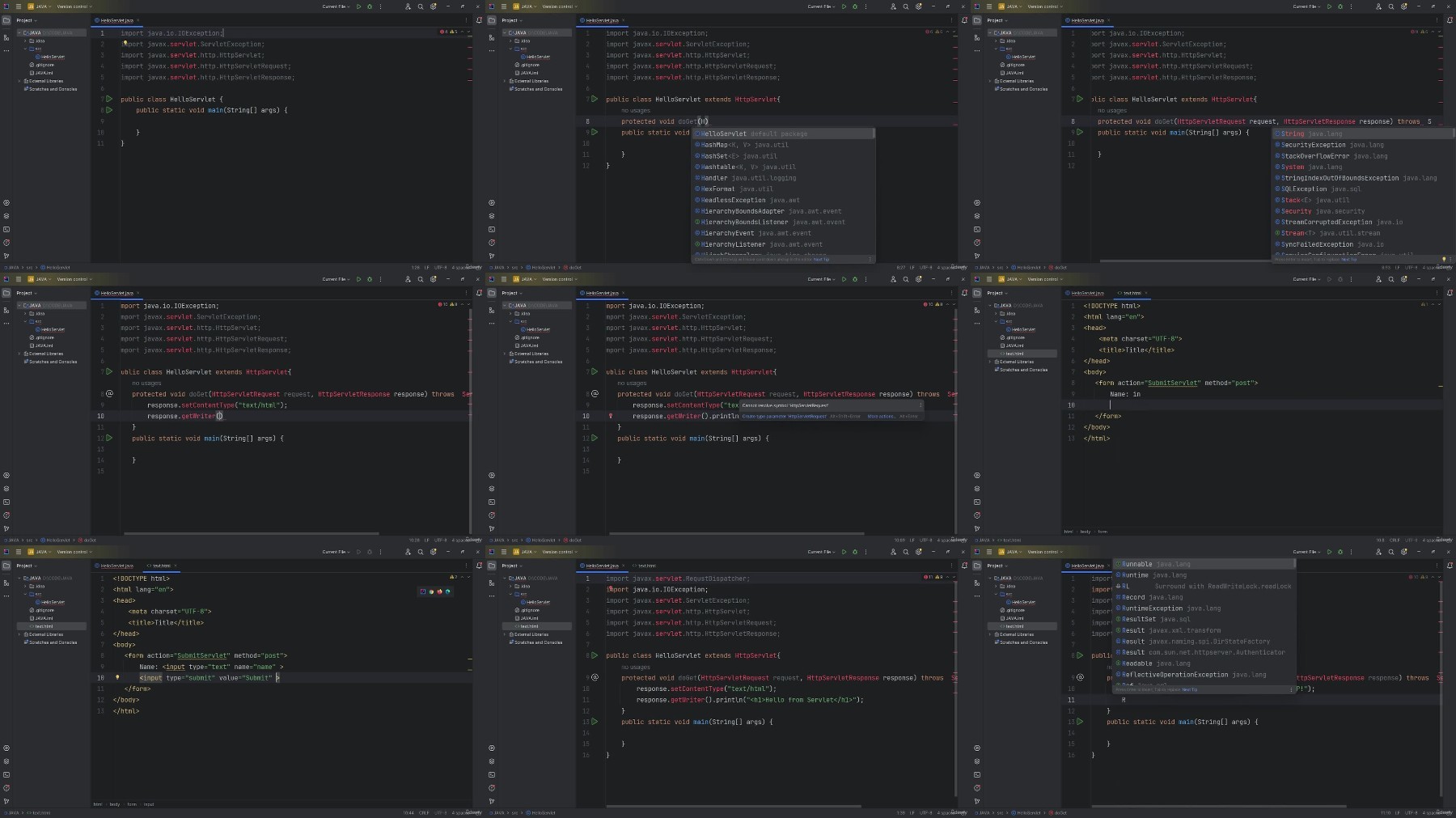This screenshot has width=1456, height=818.
Task: Choose SyncFailedException java.io suggestion
Action: pyautogui.click(x=1363, y=244)
